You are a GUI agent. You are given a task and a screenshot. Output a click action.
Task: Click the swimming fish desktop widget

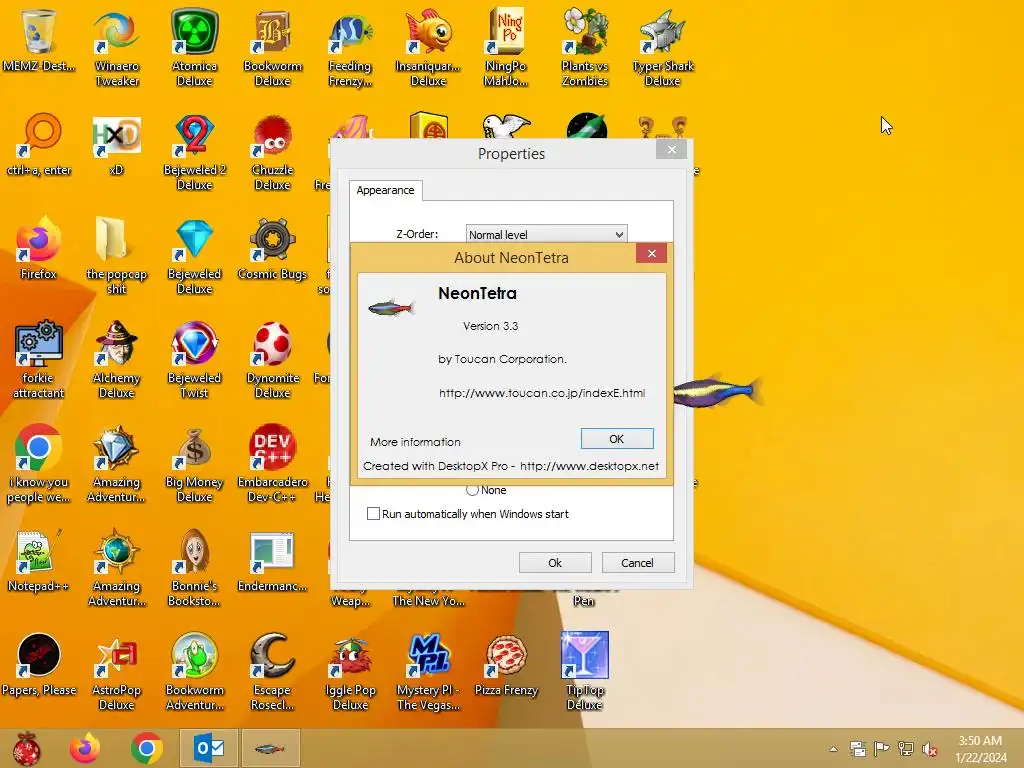[717, 392]
